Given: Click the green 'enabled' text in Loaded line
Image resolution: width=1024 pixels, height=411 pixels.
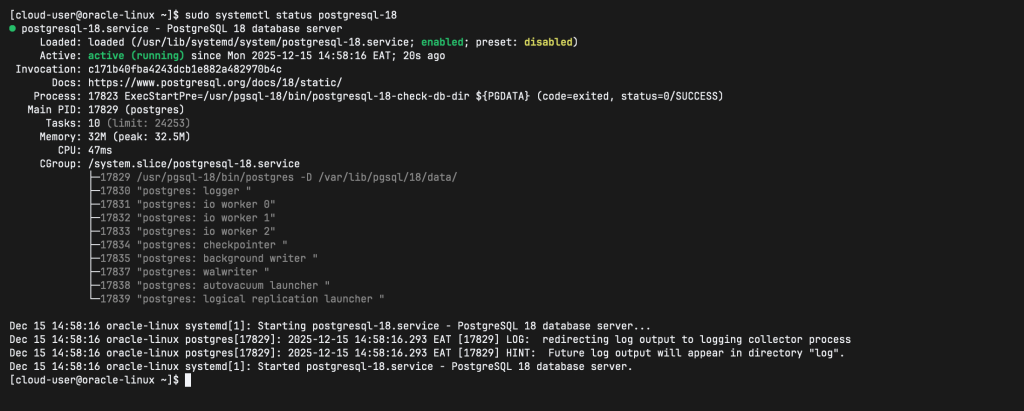Looking at the screenshot, I should (x=443, y=42).
